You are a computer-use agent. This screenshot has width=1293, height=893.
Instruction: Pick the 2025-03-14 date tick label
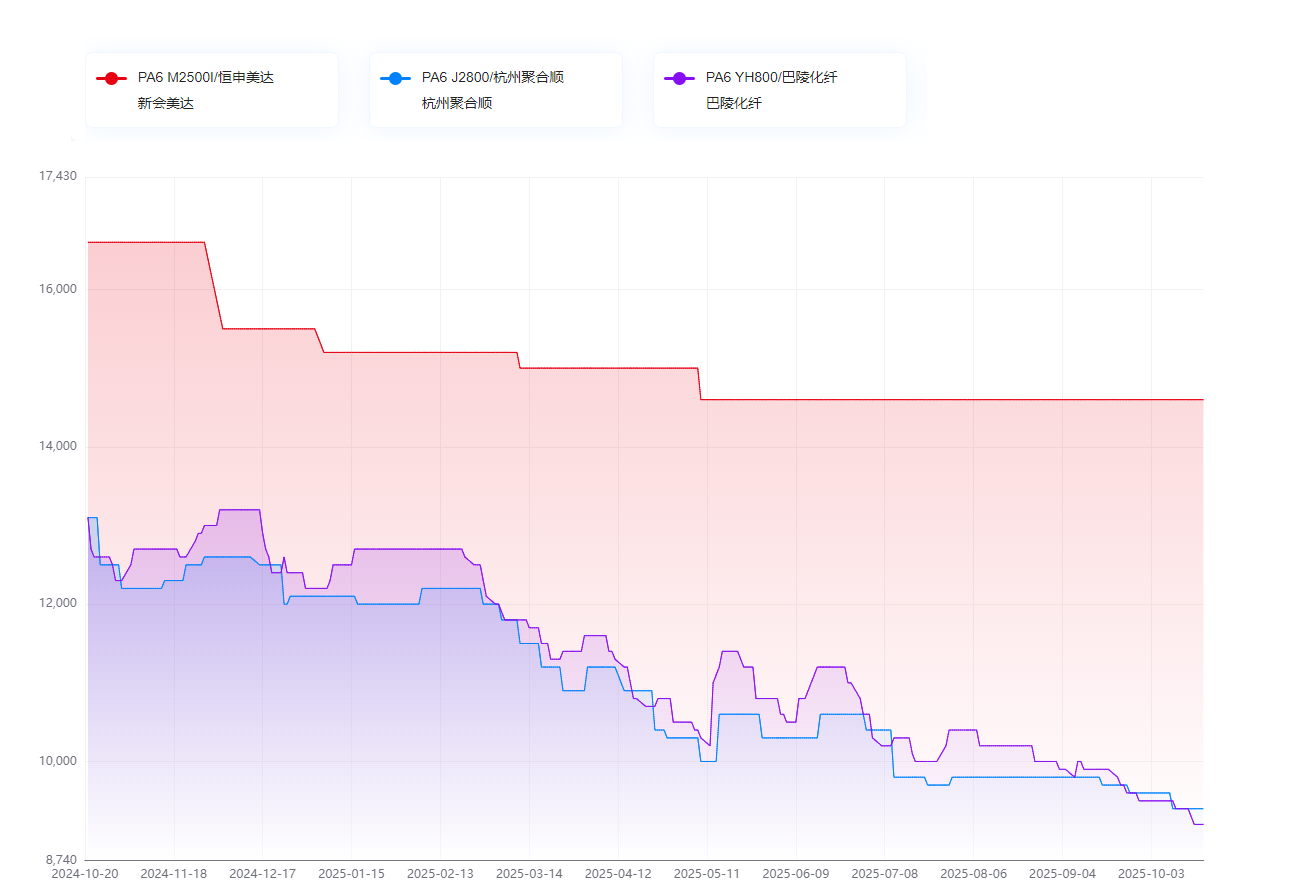529,873
